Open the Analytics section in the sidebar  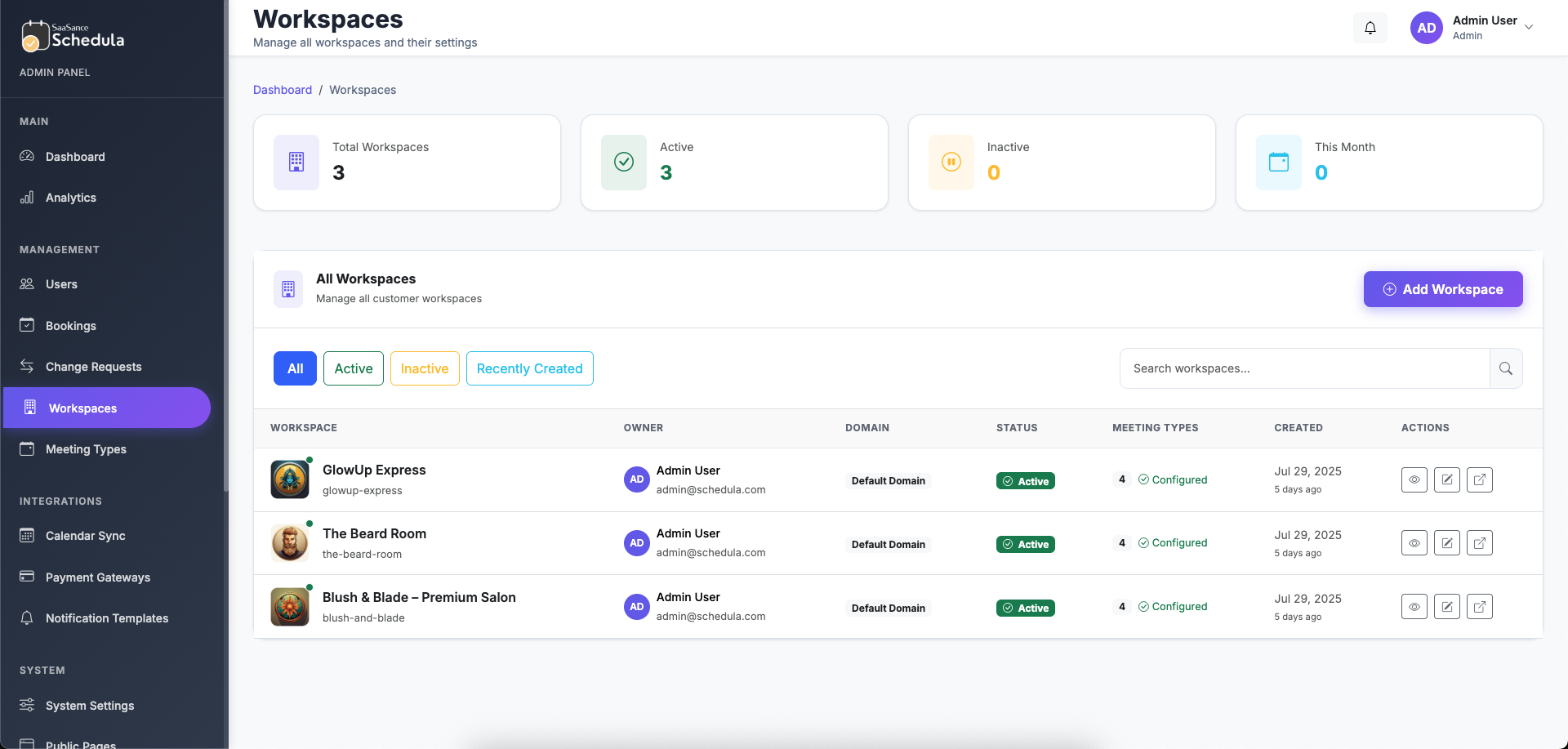coord(71,198)
